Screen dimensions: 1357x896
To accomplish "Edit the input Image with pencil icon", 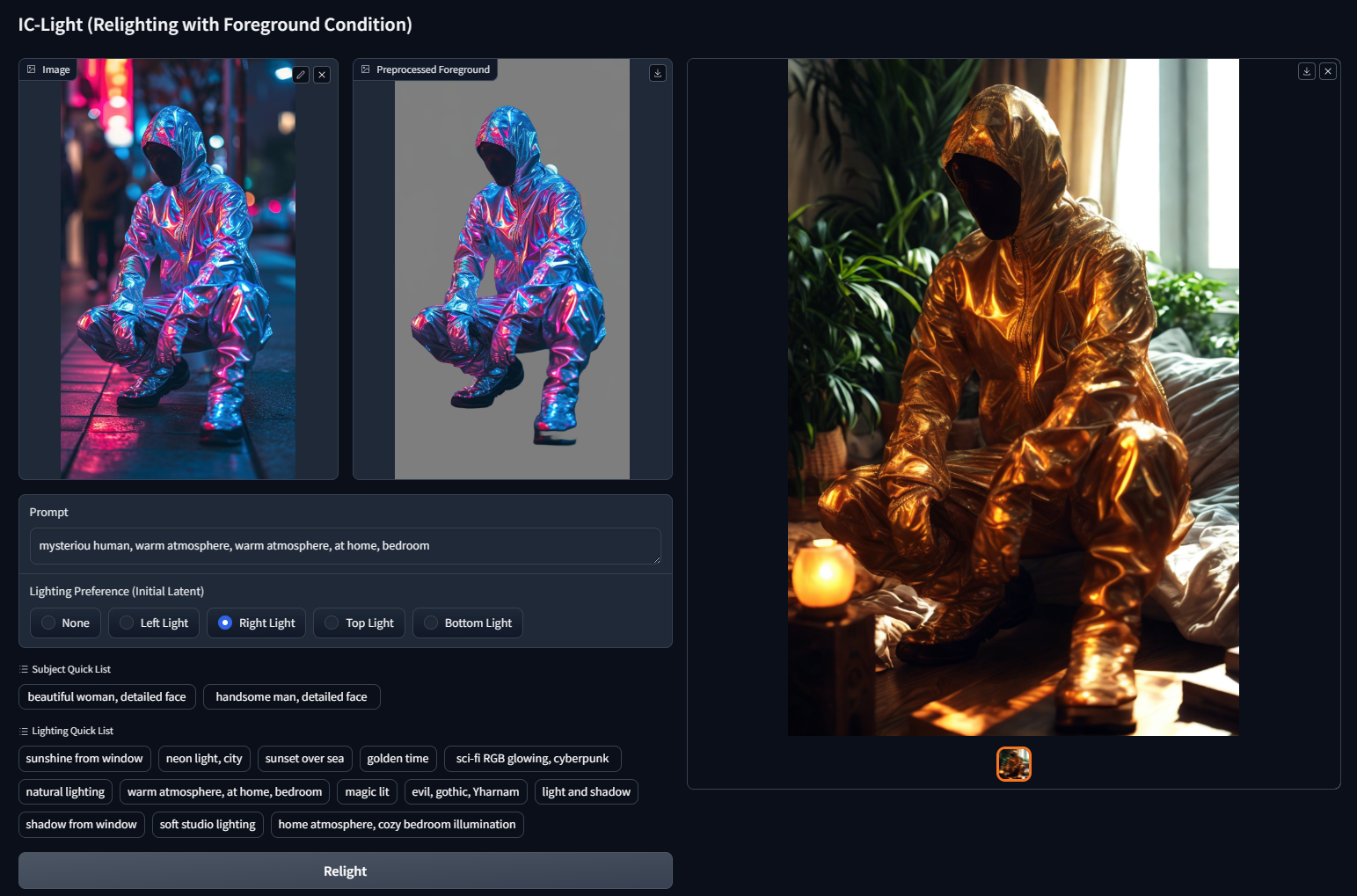I will click(x=301, y=75).
